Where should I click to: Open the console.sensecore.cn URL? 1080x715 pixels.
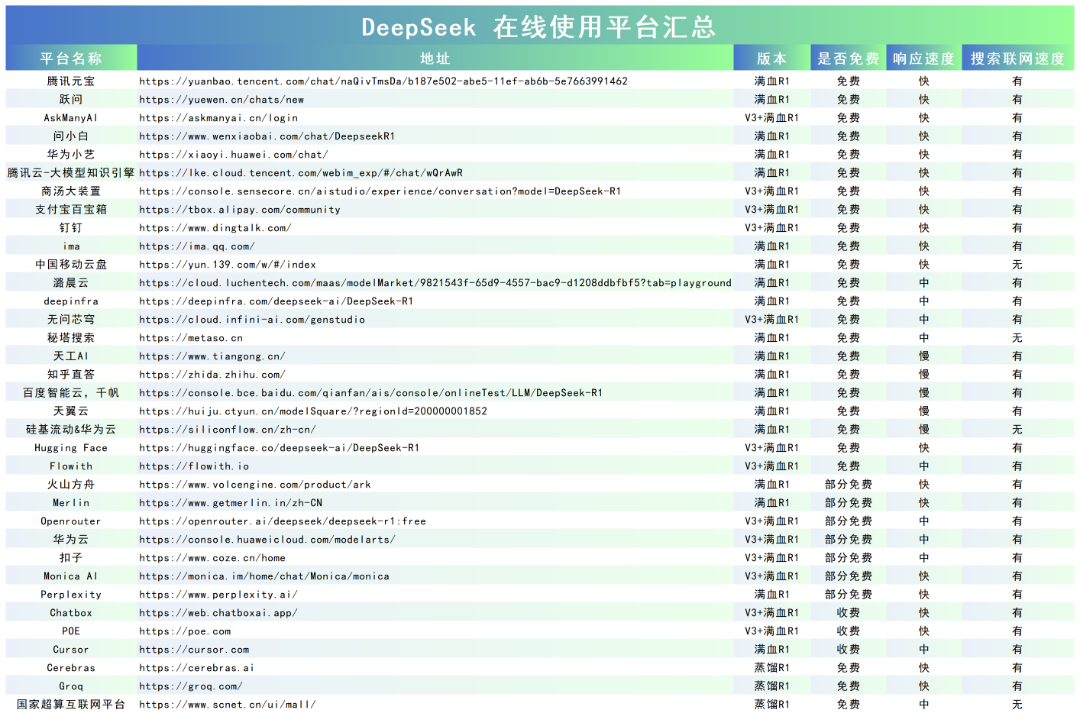pos(380,191)
